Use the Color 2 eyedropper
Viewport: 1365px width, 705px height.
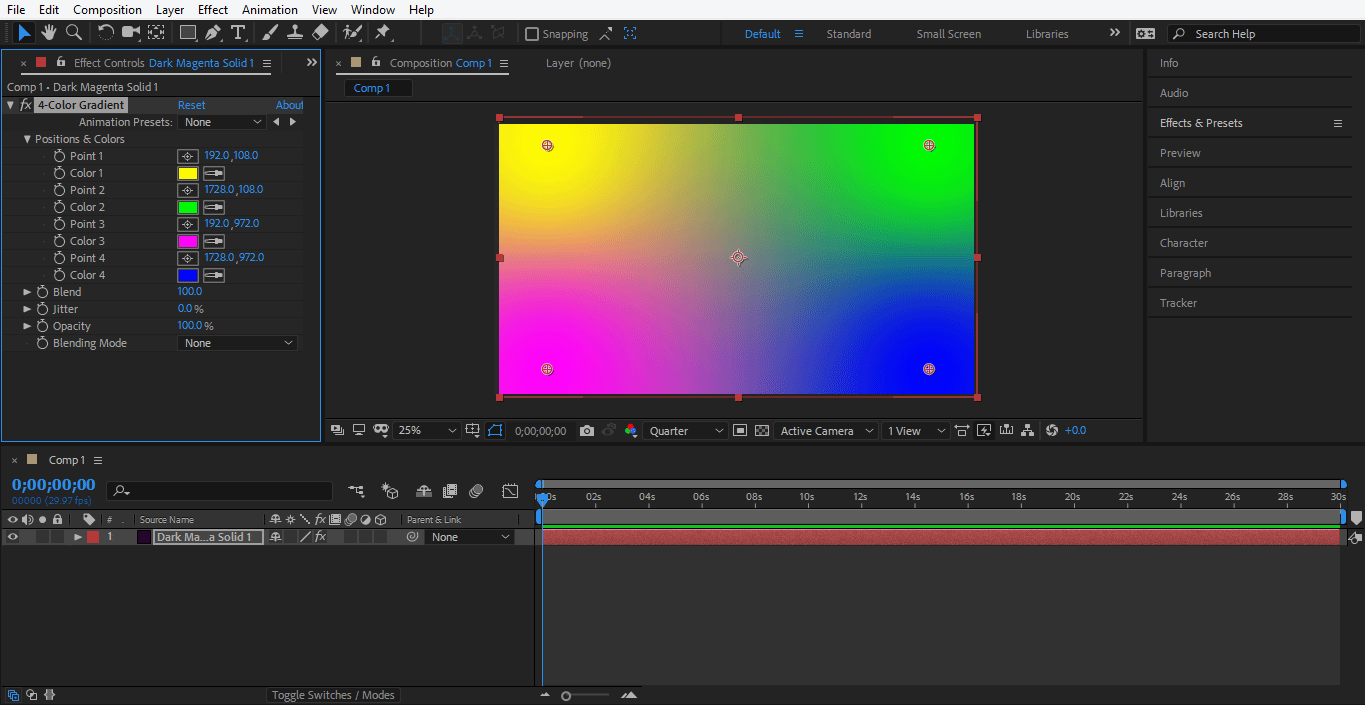(213, 207)
